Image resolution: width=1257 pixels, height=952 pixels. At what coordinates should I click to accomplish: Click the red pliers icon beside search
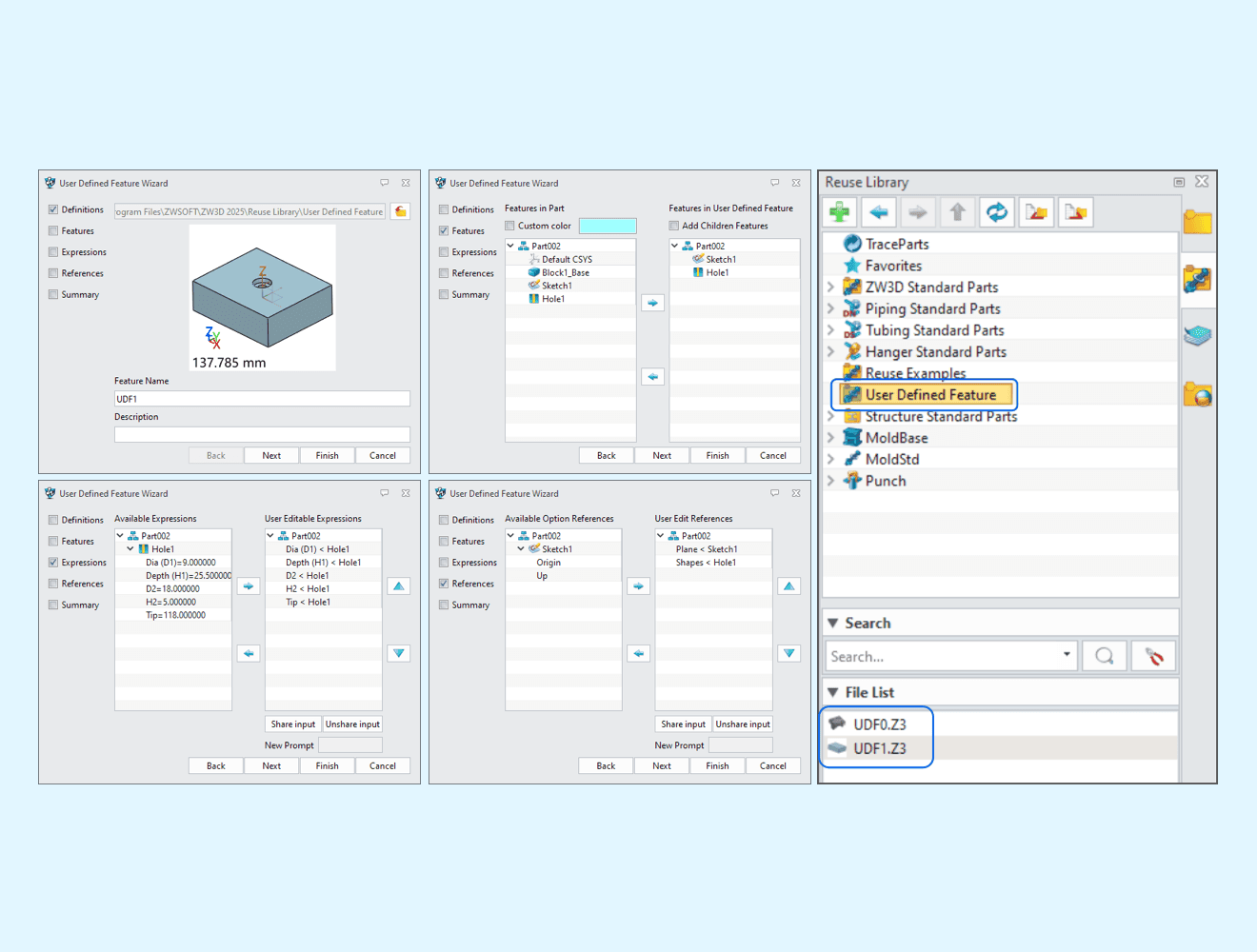point(1154,656)
